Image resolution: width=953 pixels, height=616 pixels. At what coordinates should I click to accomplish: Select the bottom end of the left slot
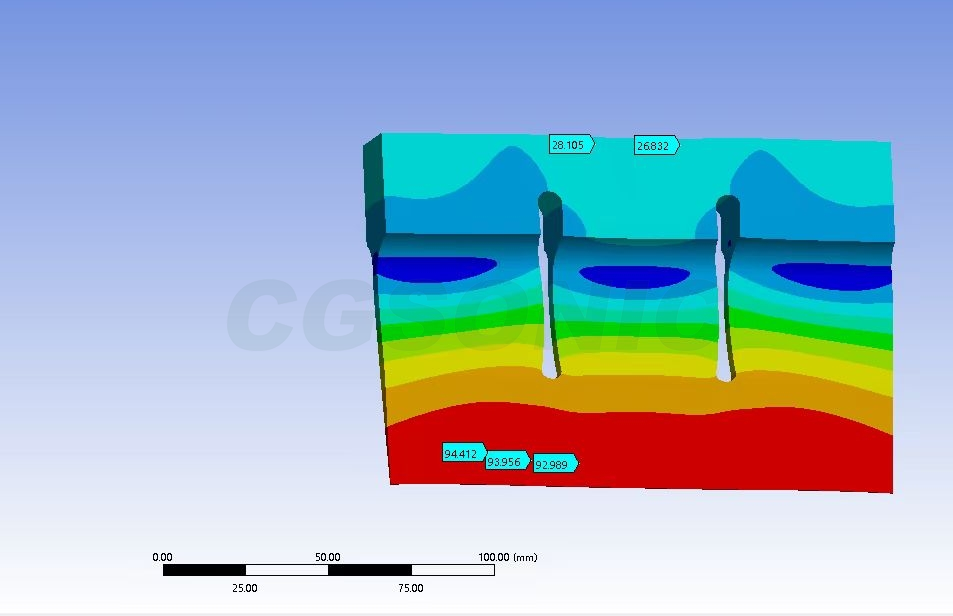pos(548,371)
